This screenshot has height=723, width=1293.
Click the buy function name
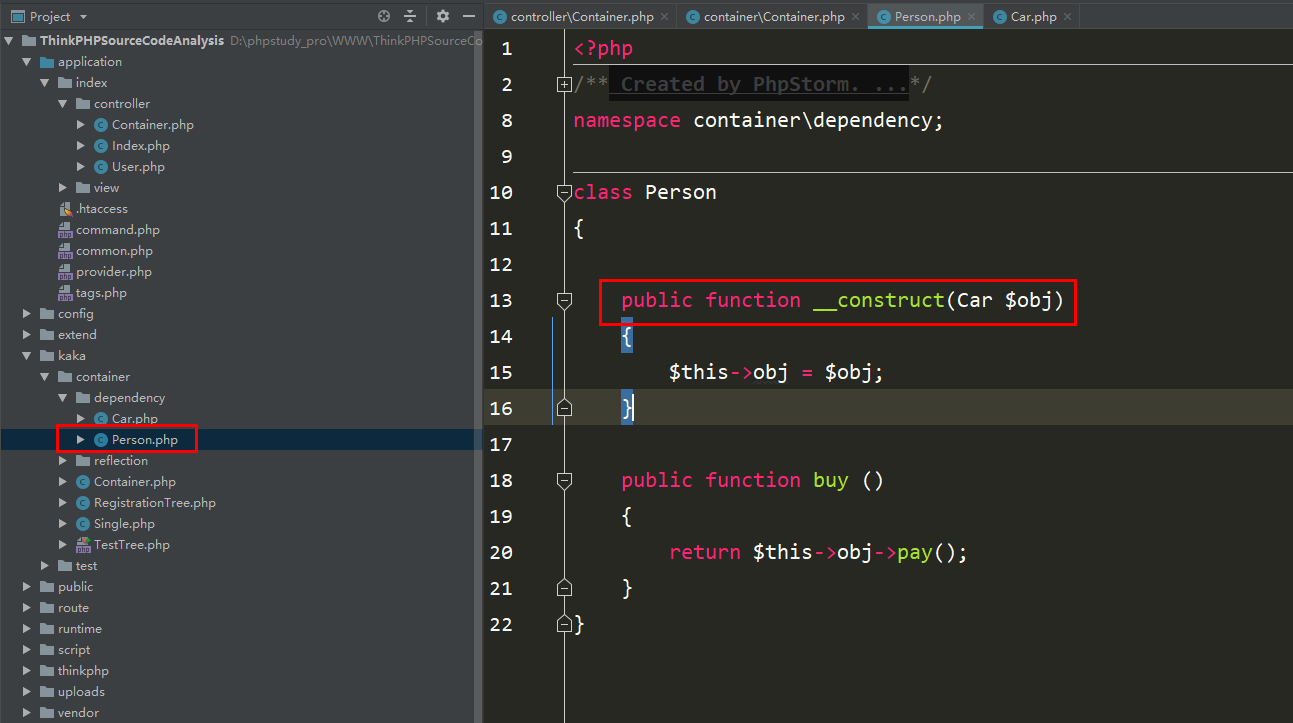click(831, 480)
